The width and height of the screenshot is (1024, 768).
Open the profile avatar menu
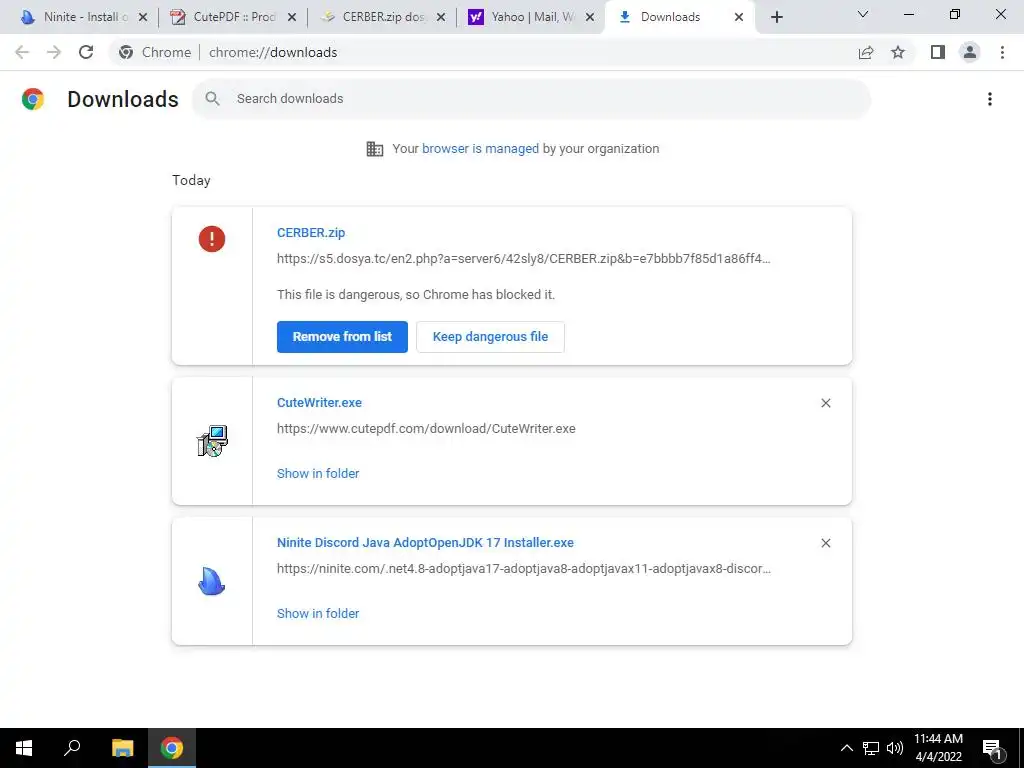click(970, 52)
